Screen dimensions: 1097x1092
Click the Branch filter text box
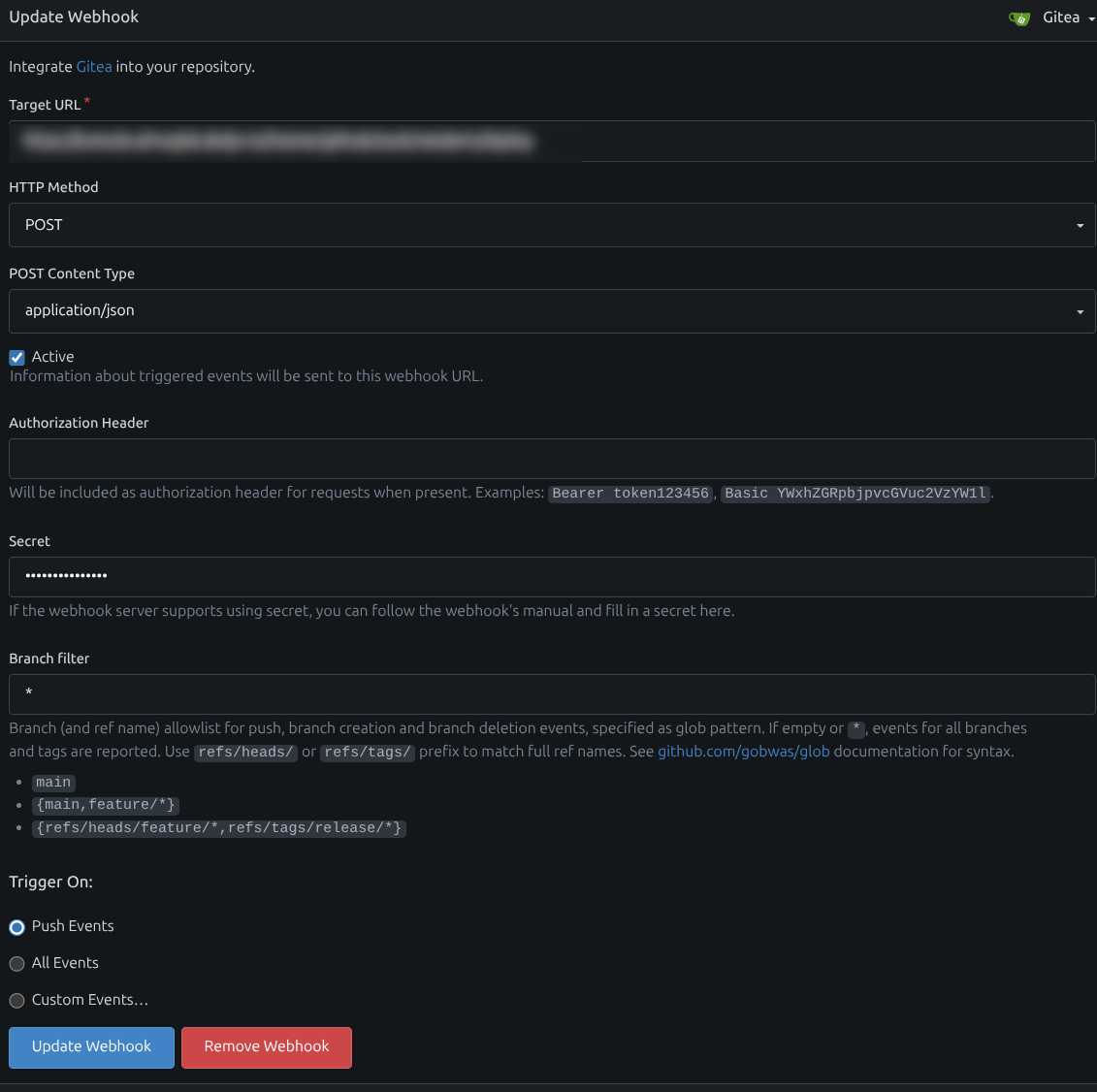551,694
